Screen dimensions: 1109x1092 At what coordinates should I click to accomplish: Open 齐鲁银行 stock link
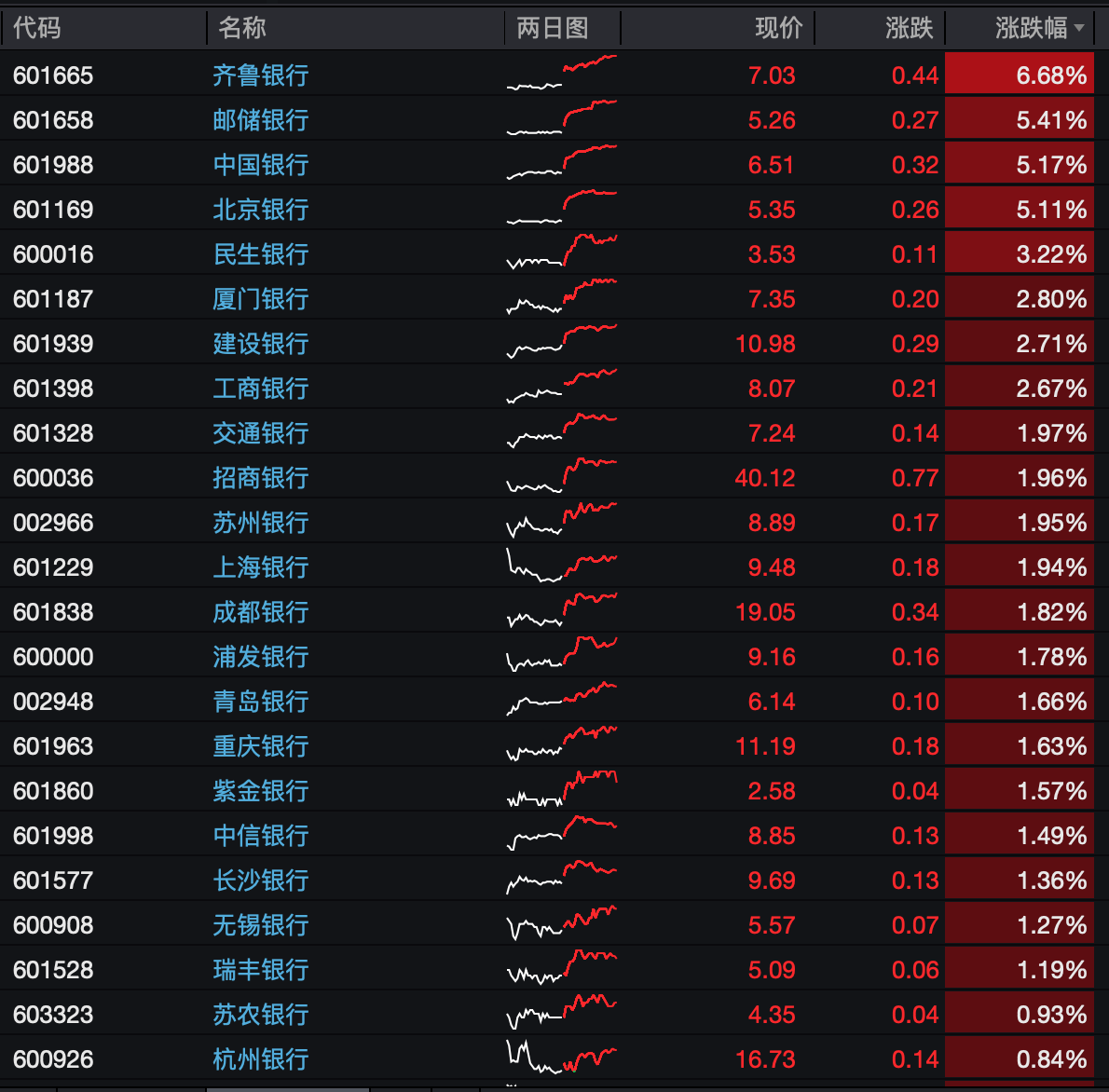click(260, 75)
